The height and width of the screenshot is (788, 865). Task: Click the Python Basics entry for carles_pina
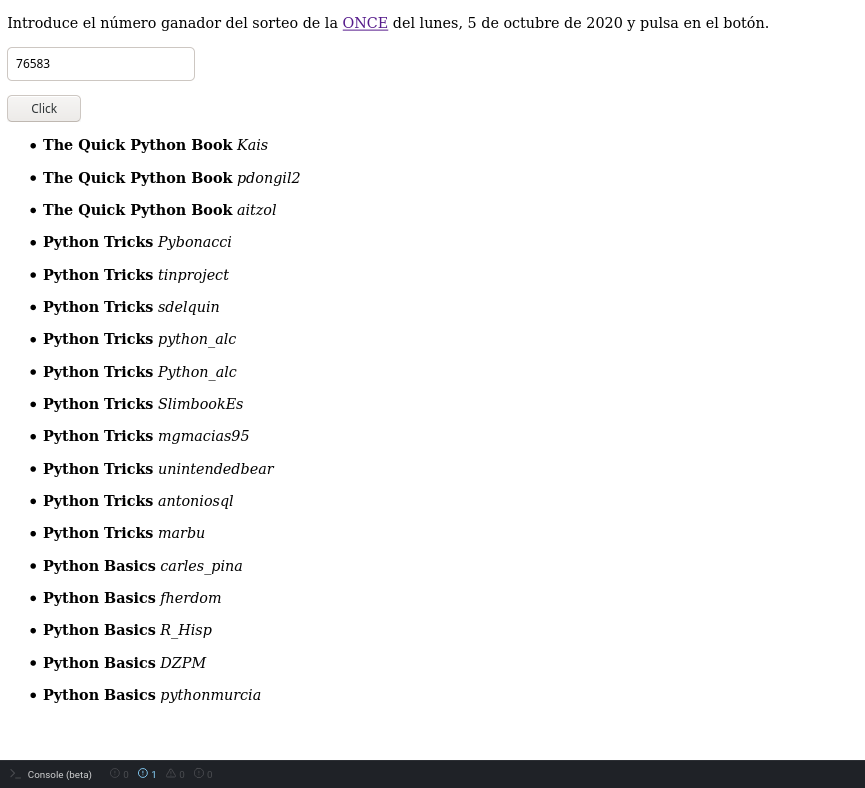click(142, 566)
